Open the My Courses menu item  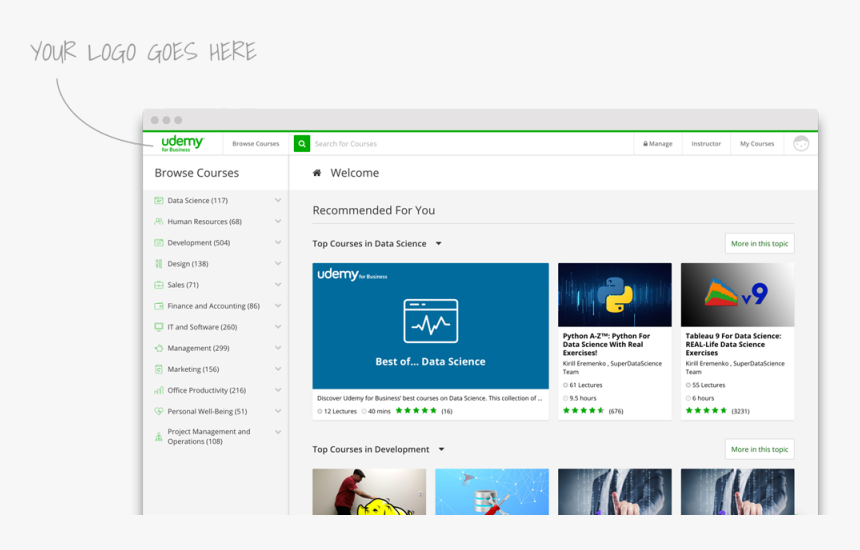(757, 144)
